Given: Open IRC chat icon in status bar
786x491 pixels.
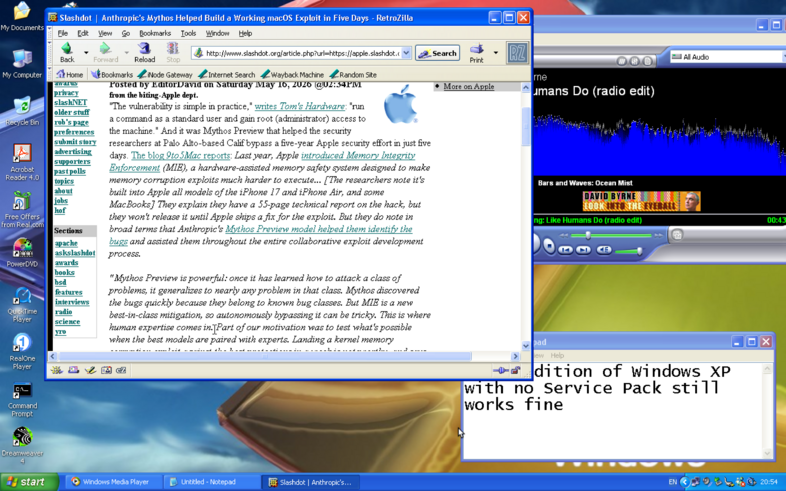Looking at the screenshot, I should [121, 370].
